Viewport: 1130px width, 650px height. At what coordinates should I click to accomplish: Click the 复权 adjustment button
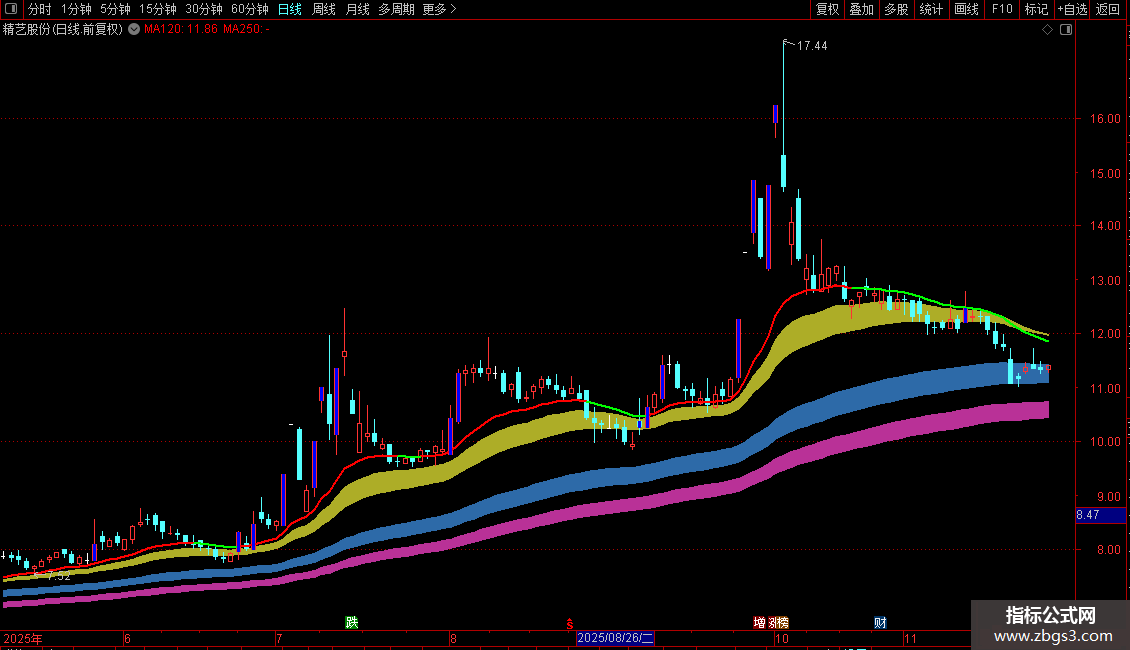(x=827, y=9)
